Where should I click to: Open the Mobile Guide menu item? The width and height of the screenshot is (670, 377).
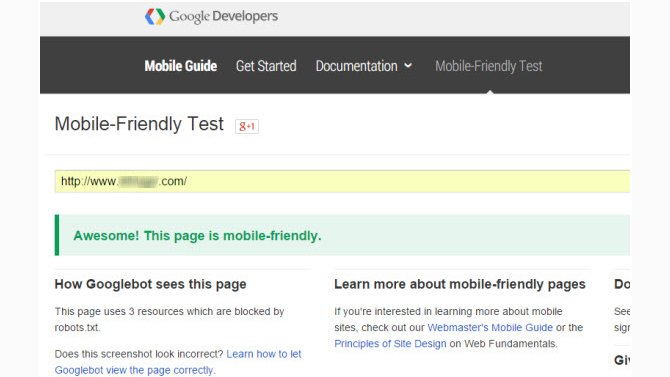point(181,66)
